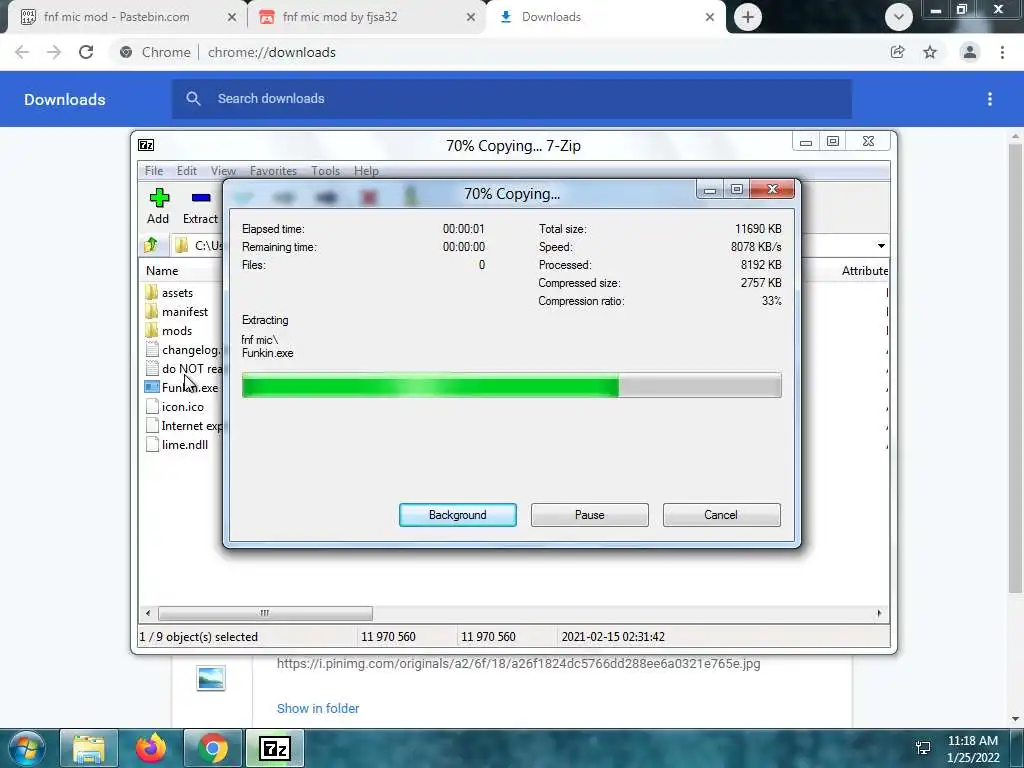Click the up-folder icon in 7-Zip
This screenshot has height=768, width=1024.
(151, 246)
